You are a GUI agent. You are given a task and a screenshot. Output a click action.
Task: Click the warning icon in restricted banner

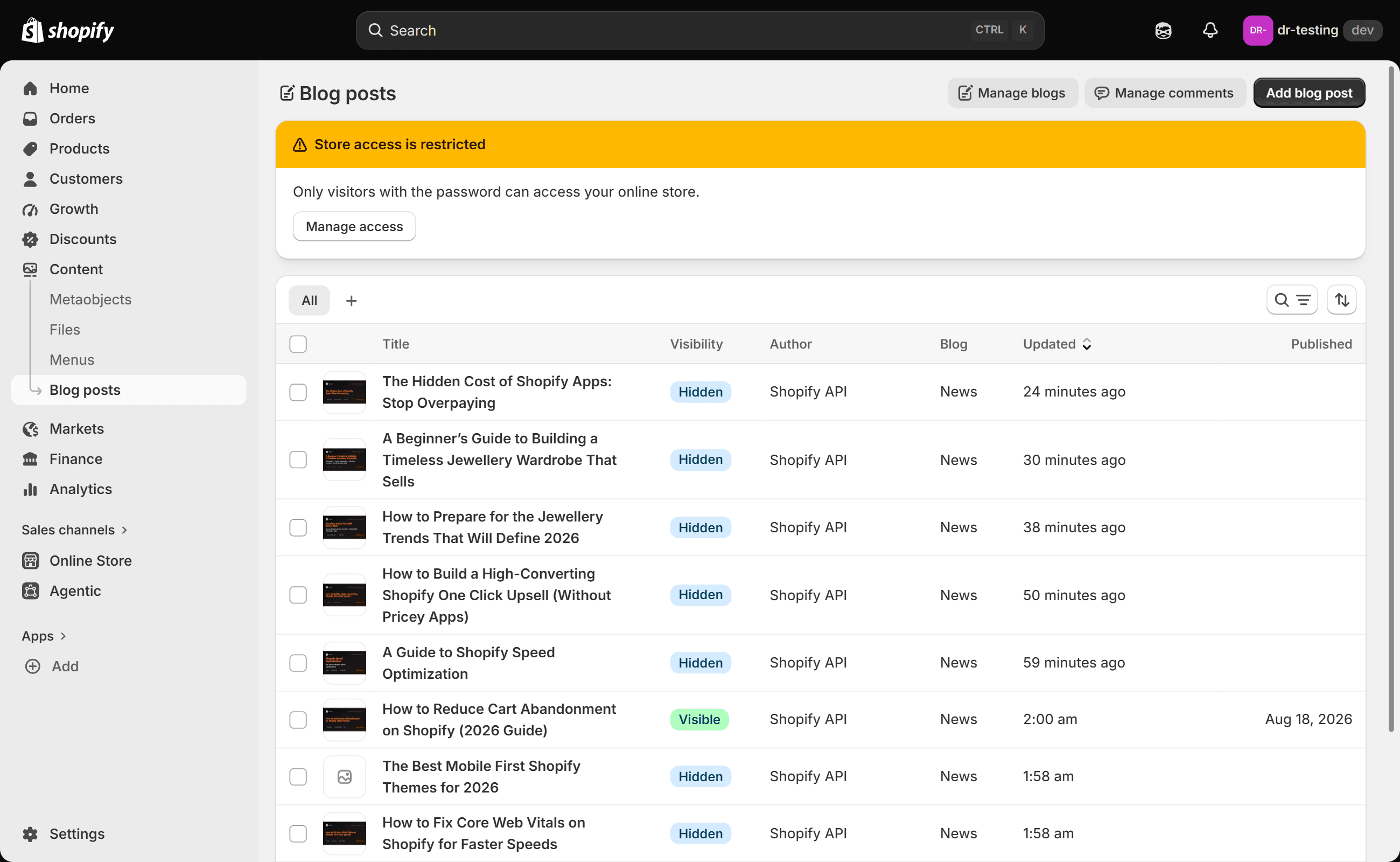[x=300, y=145]
